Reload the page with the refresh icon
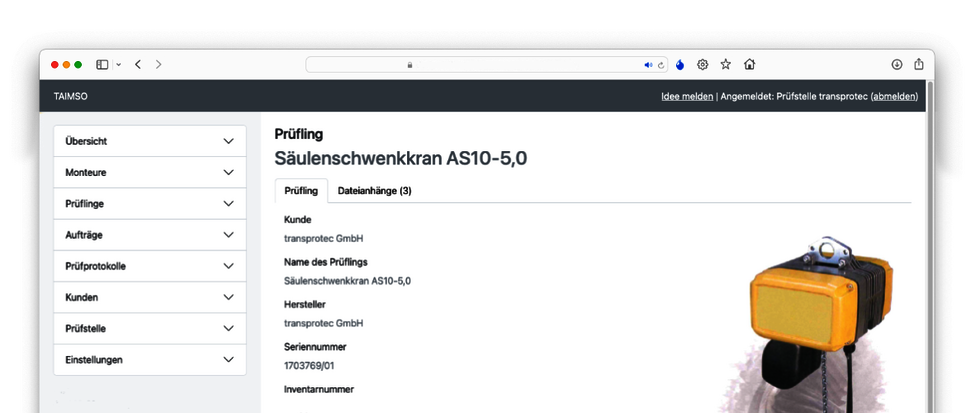966x413 pixels. click(x=661, y=65)
